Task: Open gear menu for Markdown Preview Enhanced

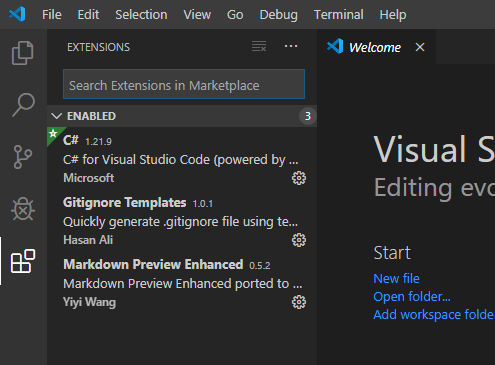Action: (299, 302)
